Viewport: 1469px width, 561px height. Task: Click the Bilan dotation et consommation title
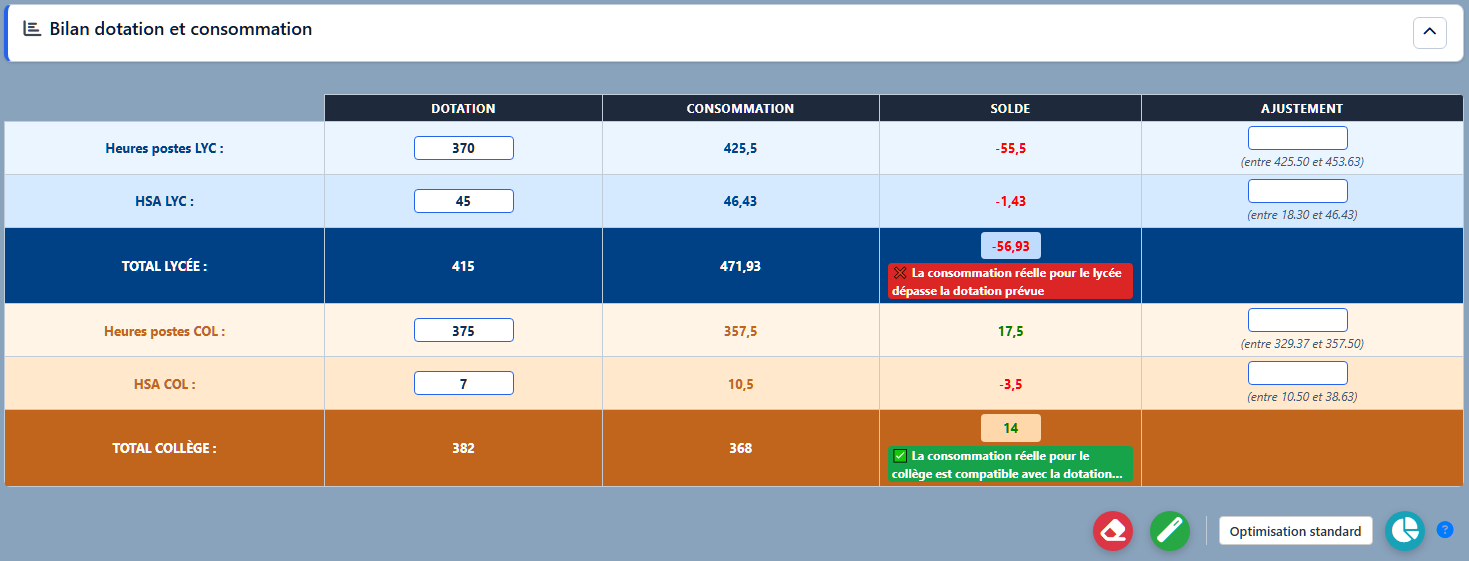(x=181, y=29)
